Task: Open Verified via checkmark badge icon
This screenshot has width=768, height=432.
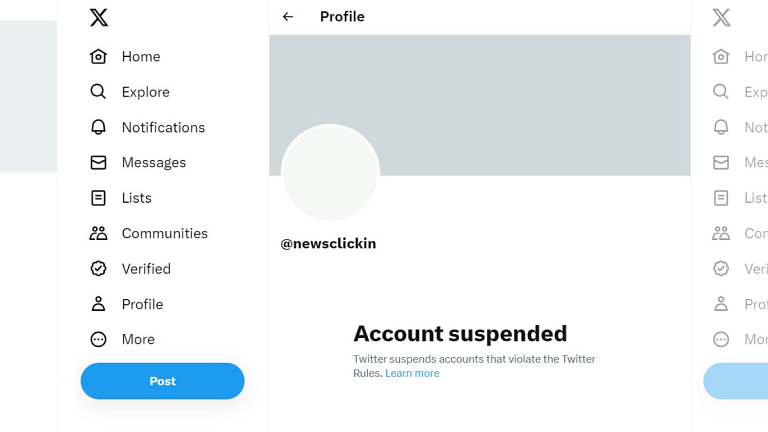Action: click(x=98, y=268)
